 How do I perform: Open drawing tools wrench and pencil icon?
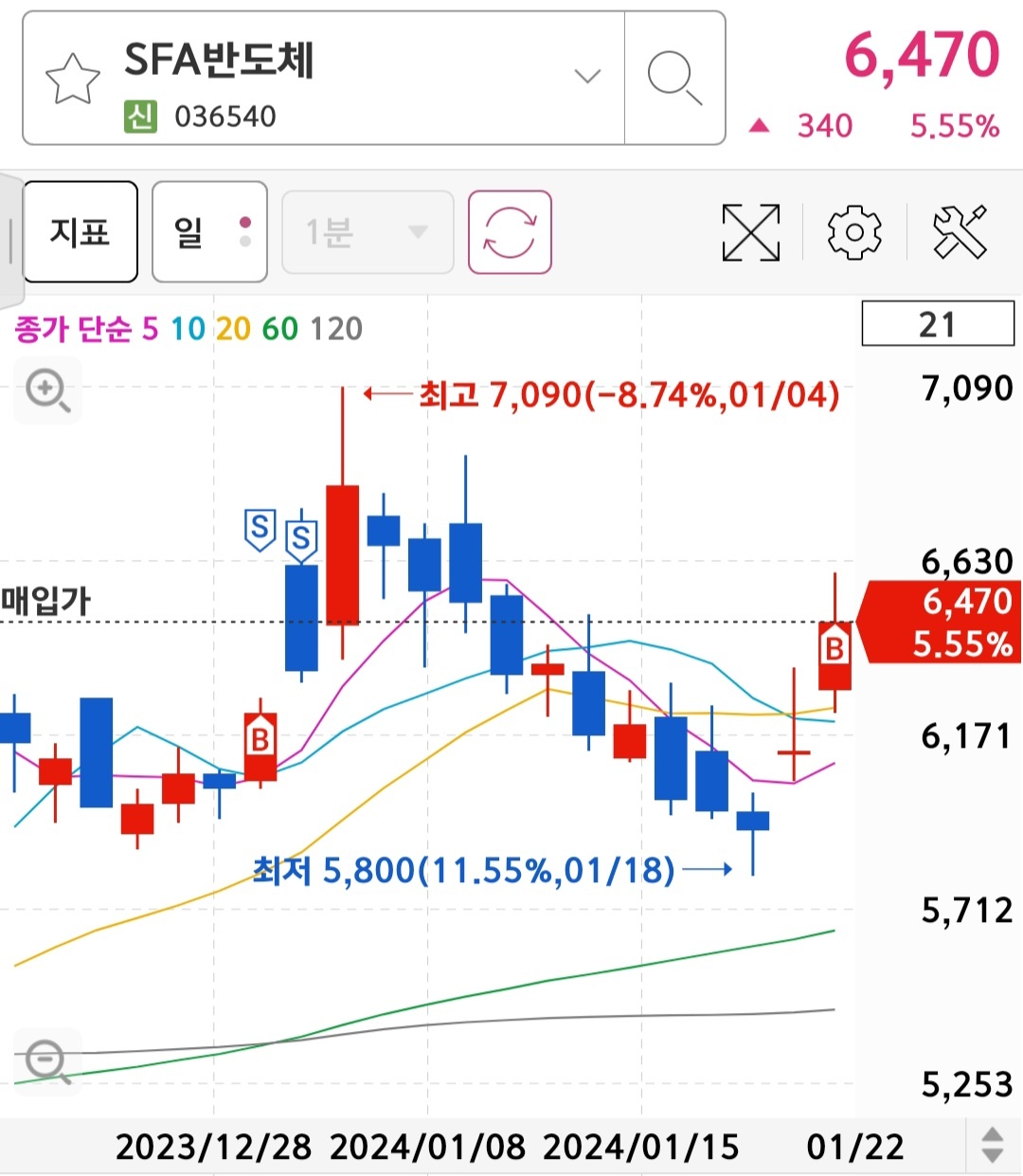[960, 232]
